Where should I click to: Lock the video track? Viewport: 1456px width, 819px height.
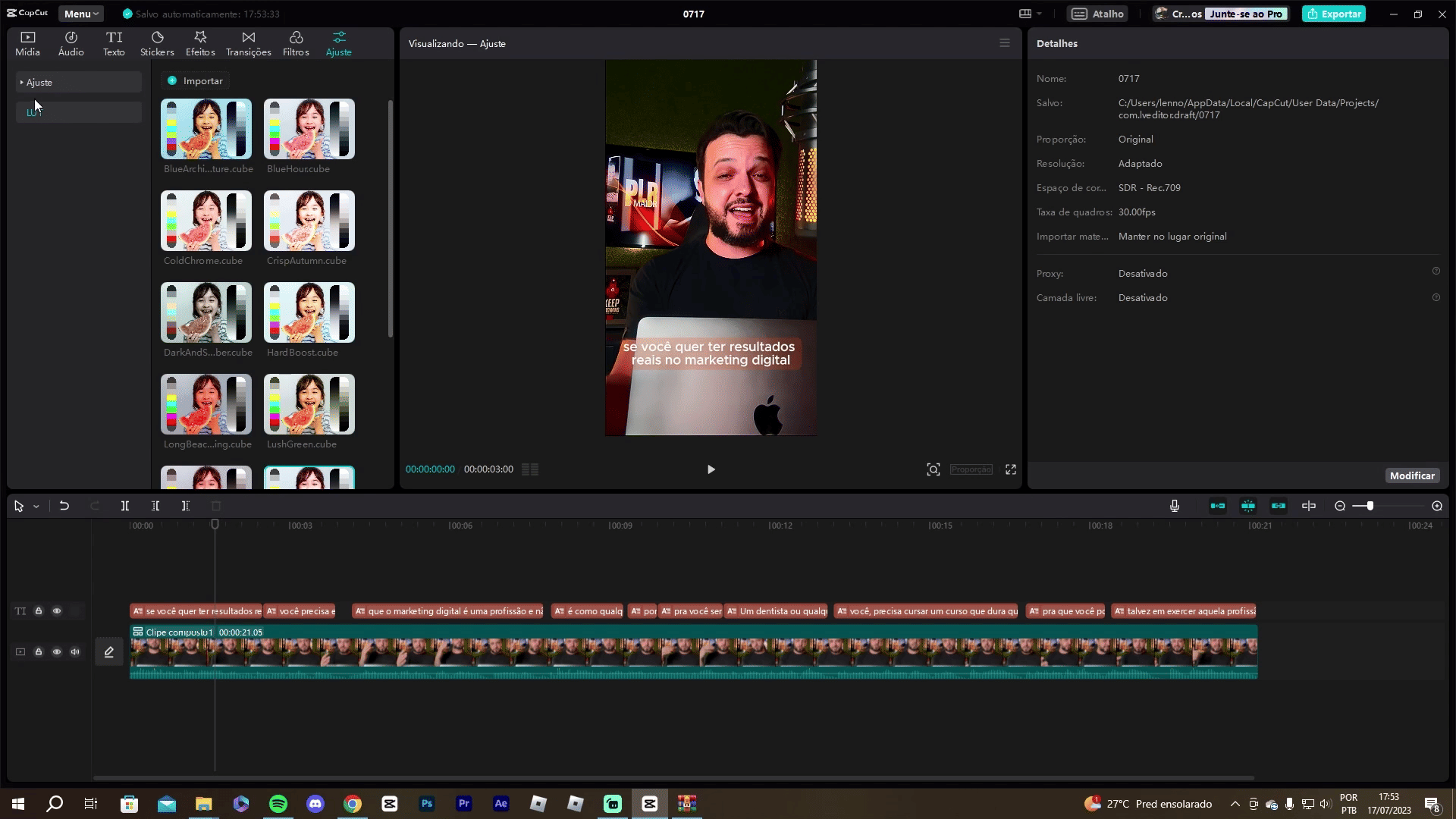click(x=39, y=652)
